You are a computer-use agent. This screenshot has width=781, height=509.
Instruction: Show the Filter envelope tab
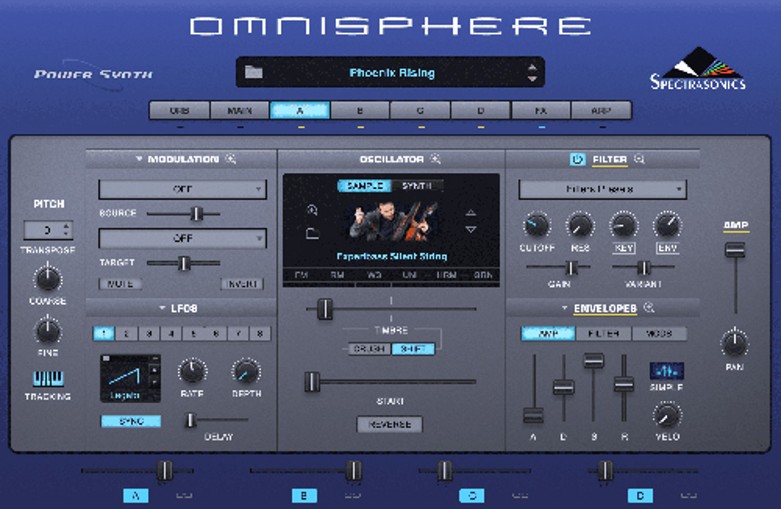point(603,333)
